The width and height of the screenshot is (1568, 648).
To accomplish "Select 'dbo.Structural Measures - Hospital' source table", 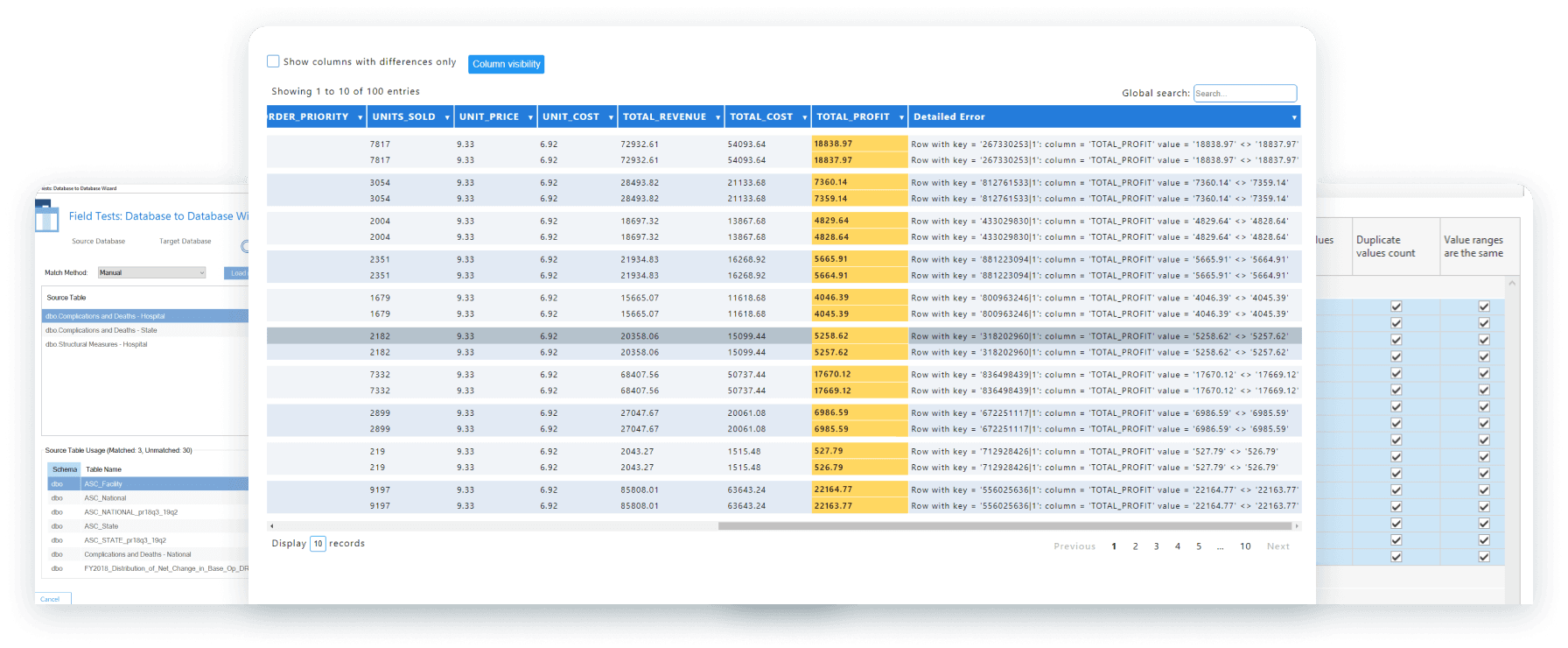I will click(x=145, y=344).
